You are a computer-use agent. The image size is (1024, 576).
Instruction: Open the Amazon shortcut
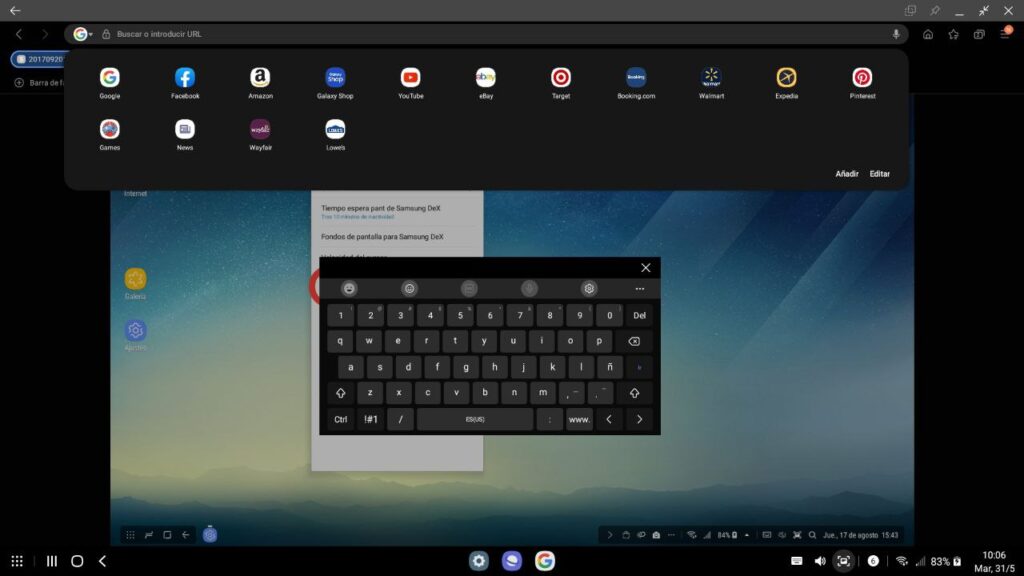pos(260,76)
